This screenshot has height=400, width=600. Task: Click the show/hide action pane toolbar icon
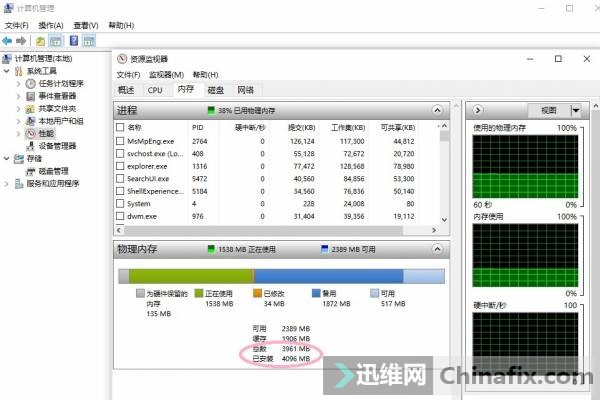(x=89, y=41)
